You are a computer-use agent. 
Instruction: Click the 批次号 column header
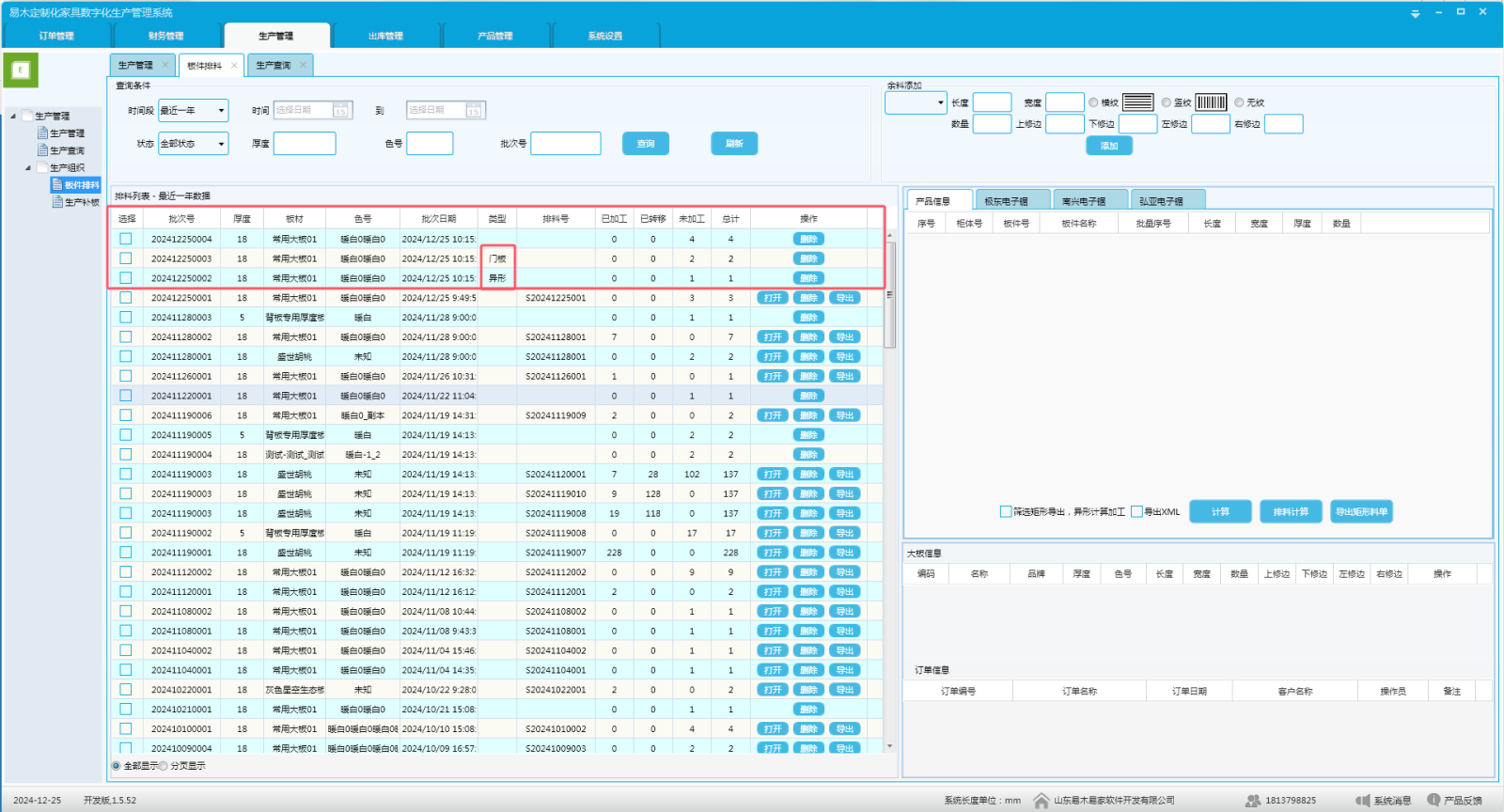tap(181, 219)
